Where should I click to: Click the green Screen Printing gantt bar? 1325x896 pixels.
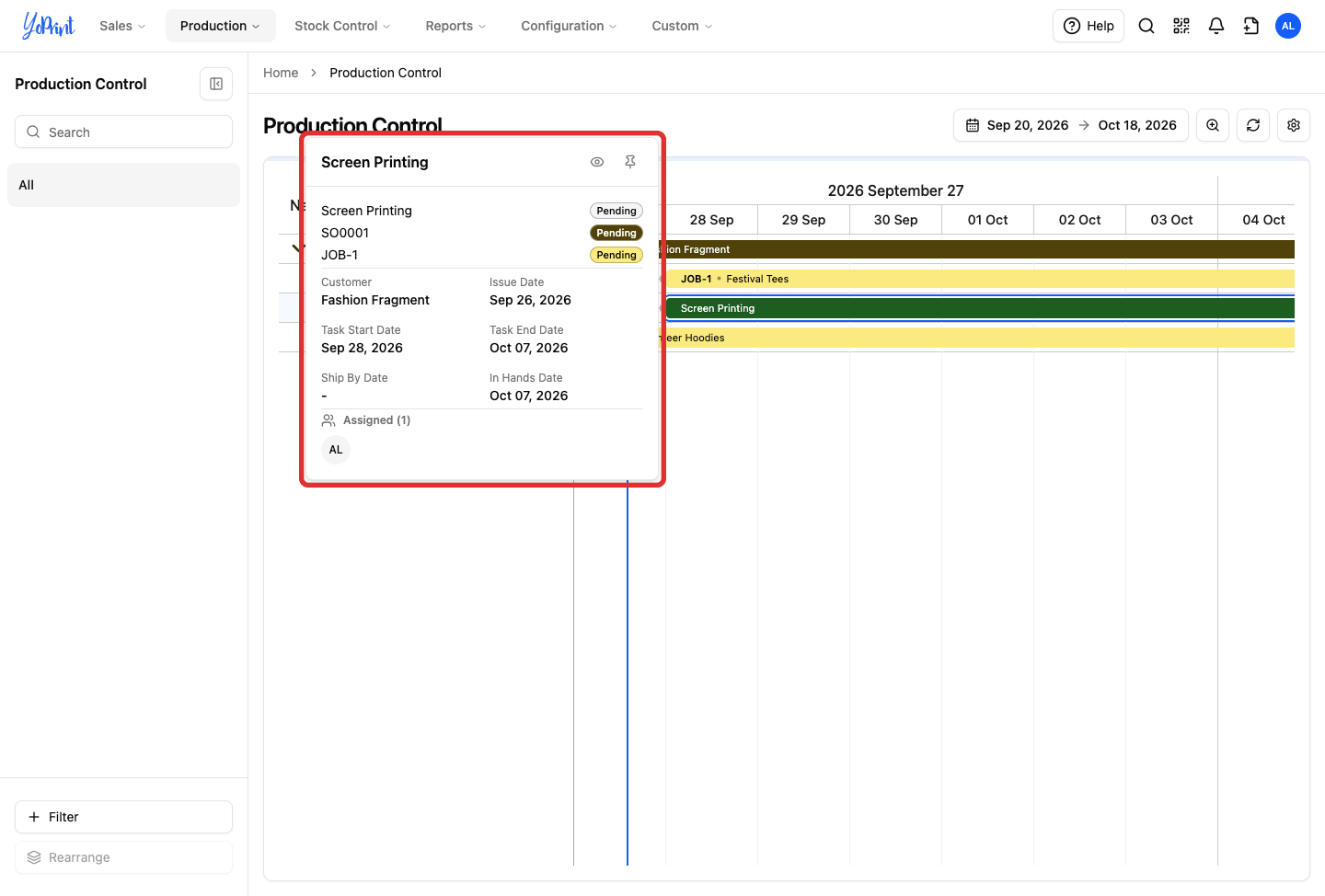(x=980, y=308)
